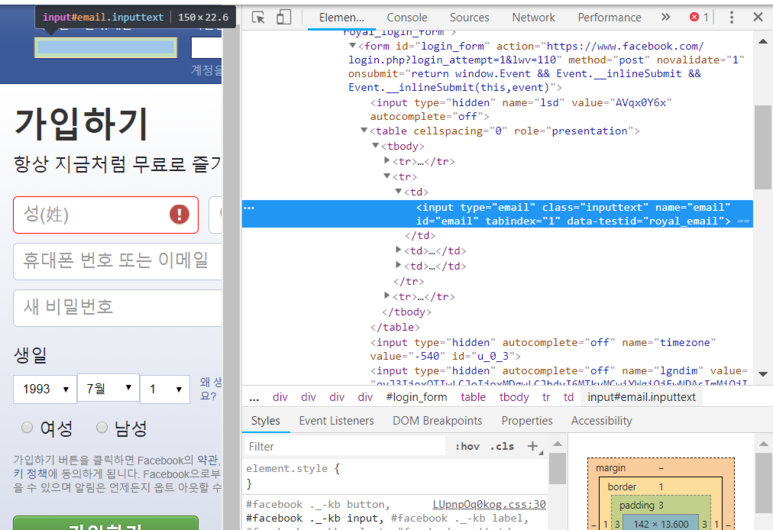Click Elements panel scrollbar thumb
773x530 pixels.
[x=763, y=147]
